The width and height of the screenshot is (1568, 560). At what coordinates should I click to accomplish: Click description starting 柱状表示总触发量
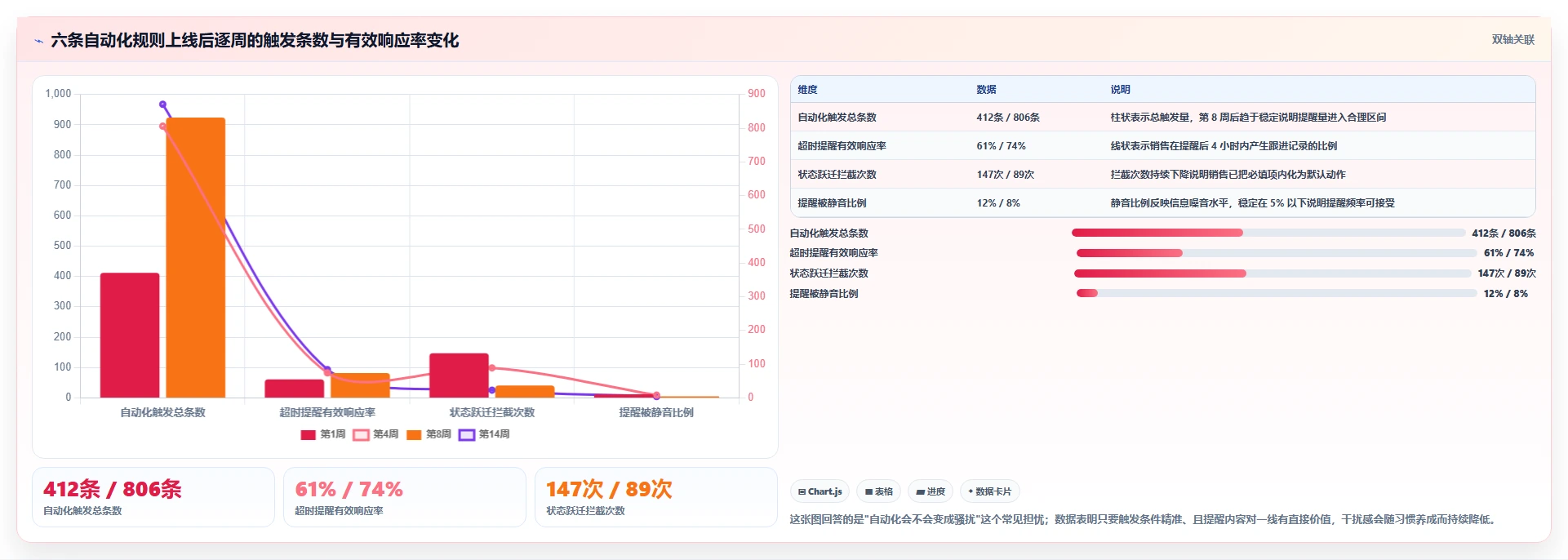coord(1248,118)
